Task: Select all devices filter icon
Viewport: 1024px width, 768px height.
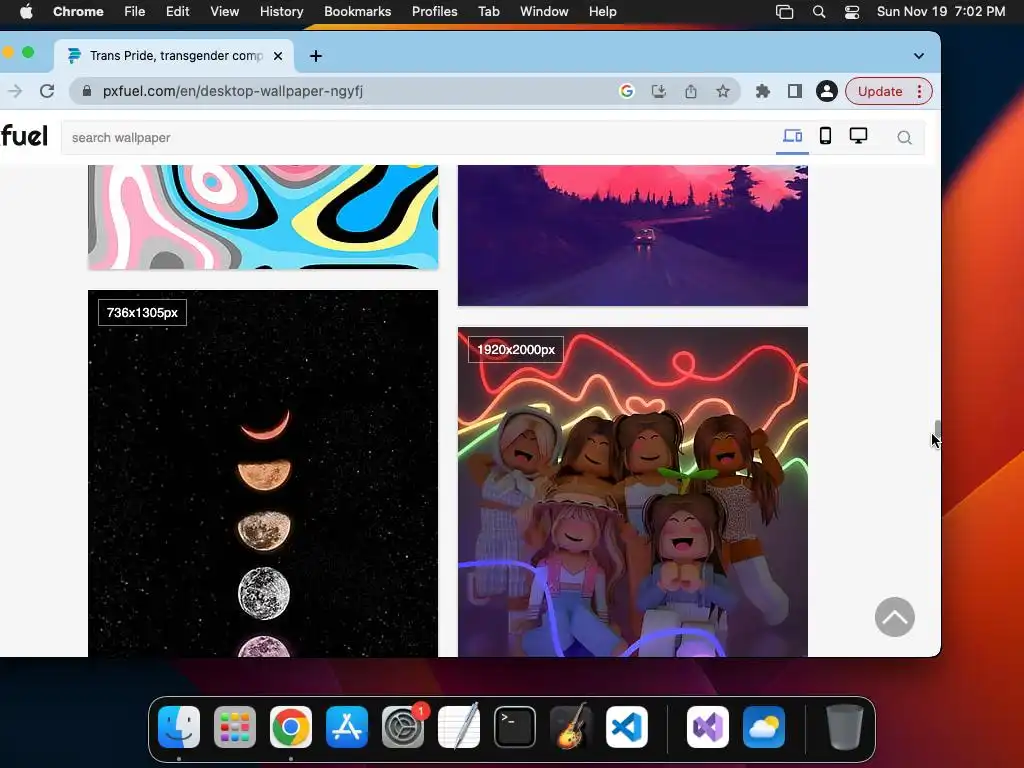Action: [x=792, y=136]
